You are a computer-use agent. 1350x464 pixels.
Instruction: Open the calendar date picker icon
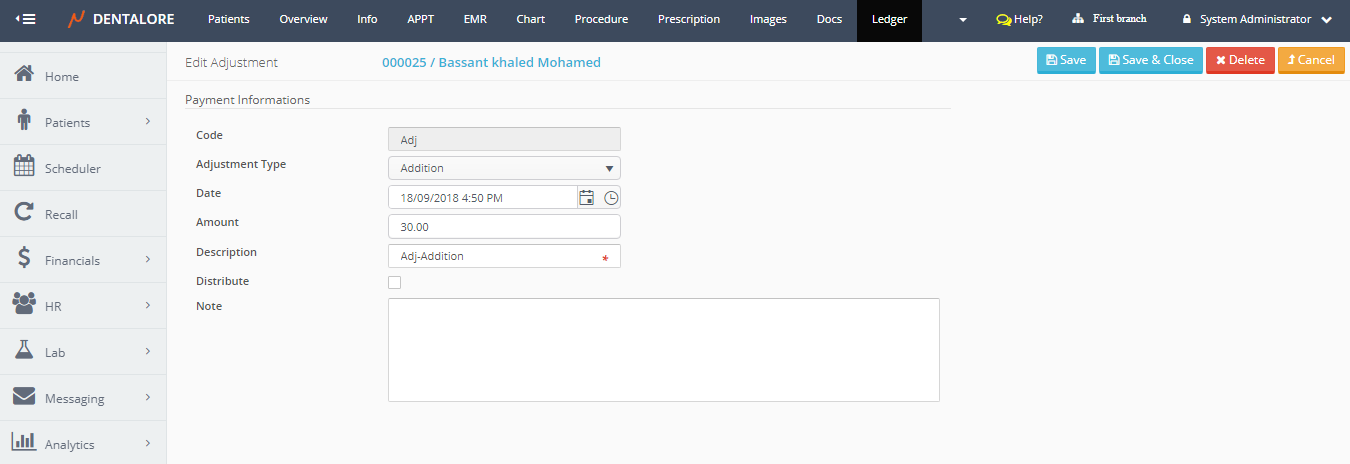pos(587,198)
